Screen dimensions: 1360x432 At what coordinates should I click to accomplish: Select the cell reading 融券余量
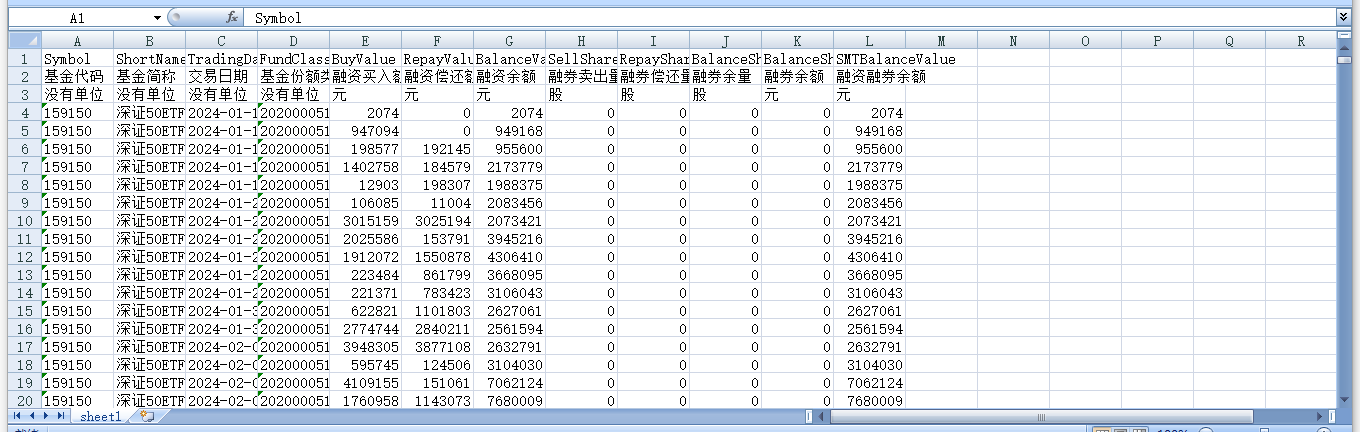click(x=725, y=77)
